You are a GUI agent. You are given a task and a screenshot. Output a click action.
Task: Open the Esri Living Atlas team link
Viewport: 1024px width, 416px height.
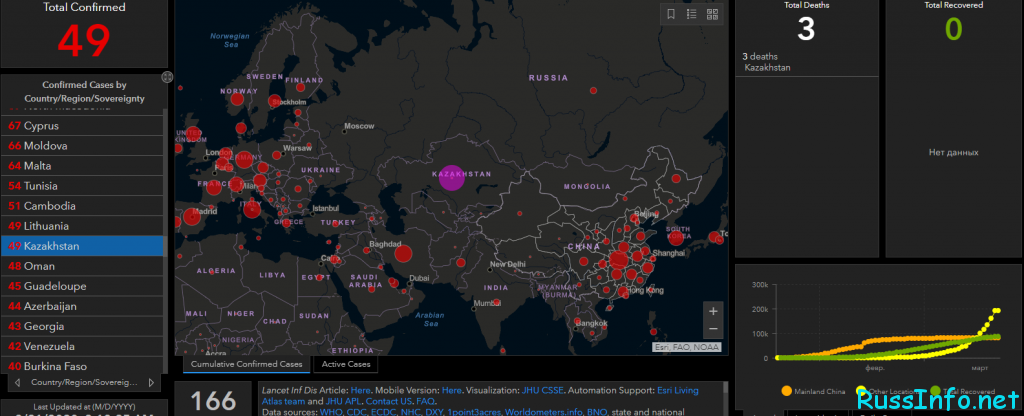pyautogui.click(x=678, y=391)
